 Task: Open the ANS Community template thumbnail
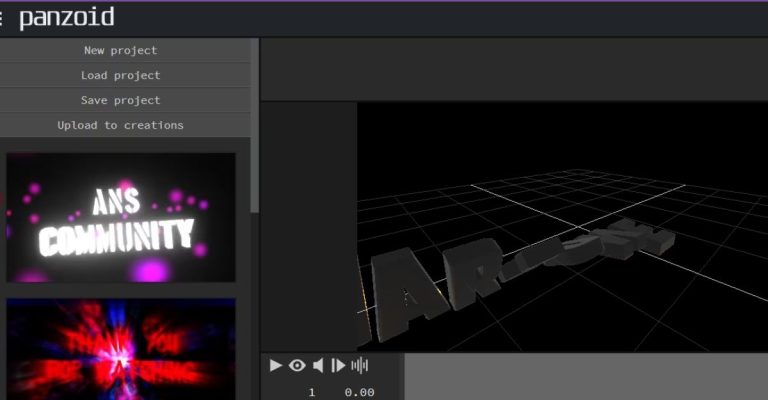click(121, 217)
